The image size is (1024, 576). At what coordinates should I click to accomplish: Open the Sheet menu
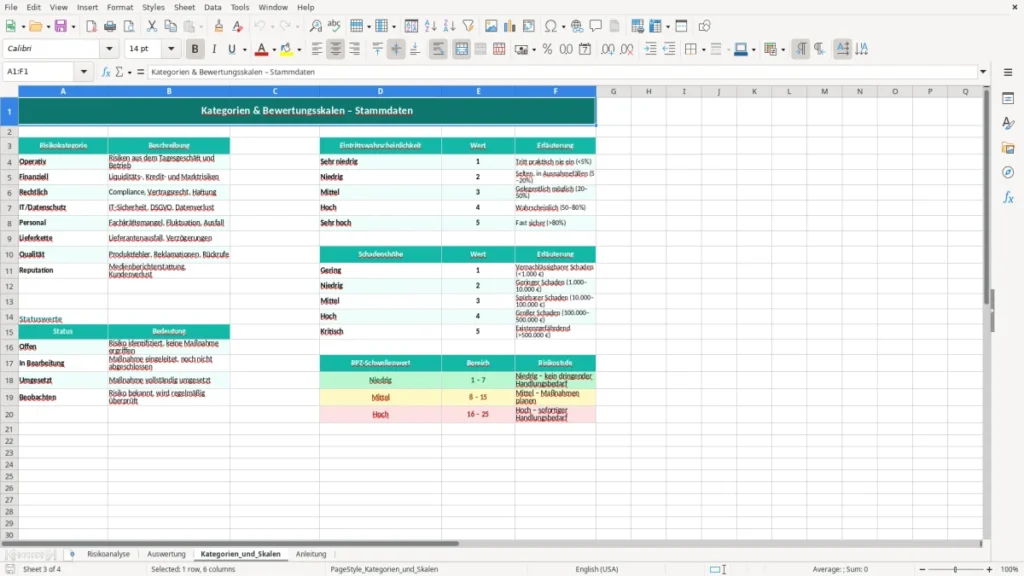pyautogui.click(x=184, y=7)
